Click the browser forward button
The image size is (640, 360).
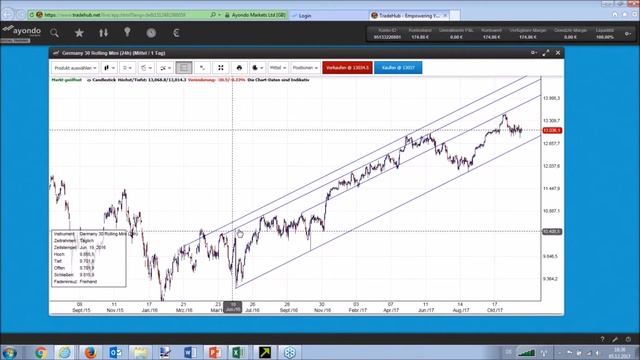pyautogui.click(x=21, y=15)
